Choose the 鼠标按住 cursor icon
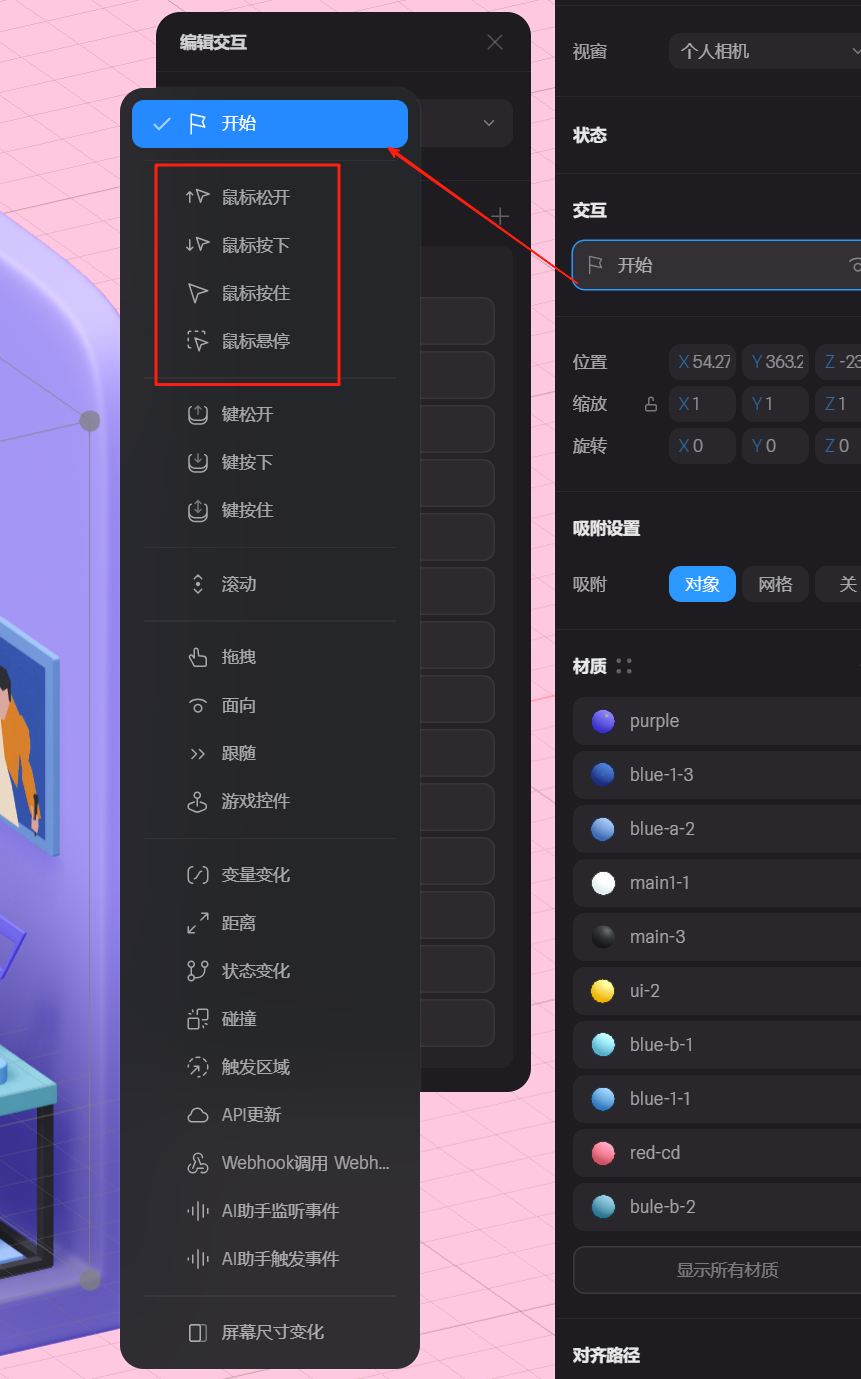Screen dimensions: 861x1379 pyautogui.click(x=198, y=293)
